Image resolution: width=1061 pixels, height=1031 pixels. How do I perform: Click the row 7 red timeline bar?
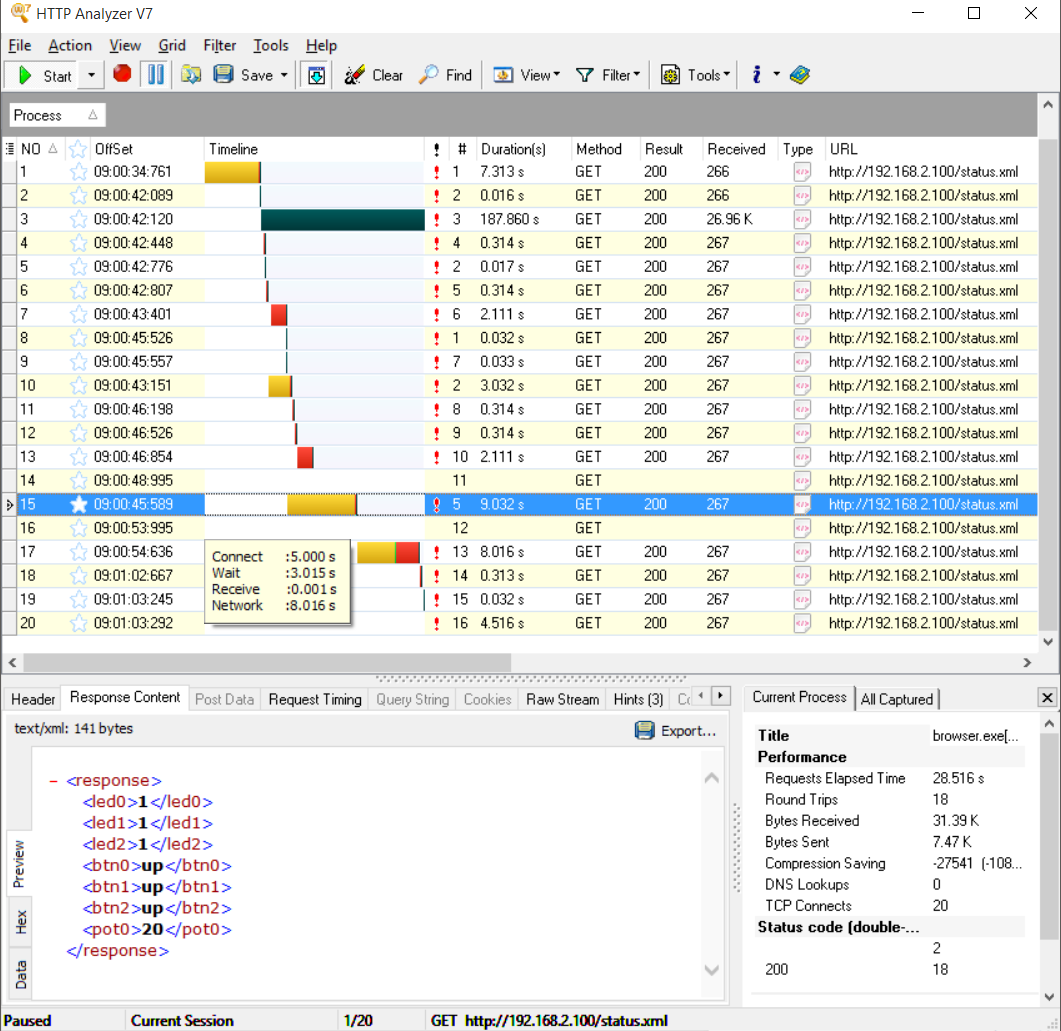pyautogui.click(x=279, y=315)
